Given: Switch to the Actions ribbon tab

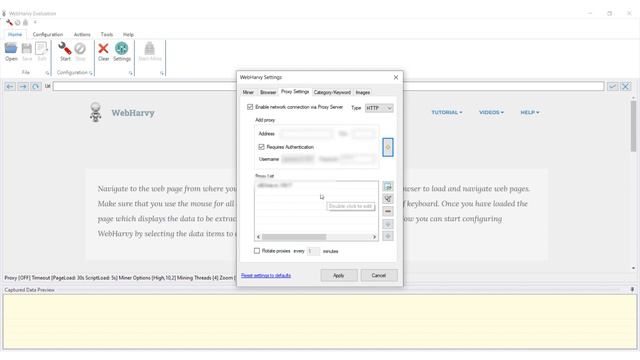Looking at the screenshot, I should (82, 35).
